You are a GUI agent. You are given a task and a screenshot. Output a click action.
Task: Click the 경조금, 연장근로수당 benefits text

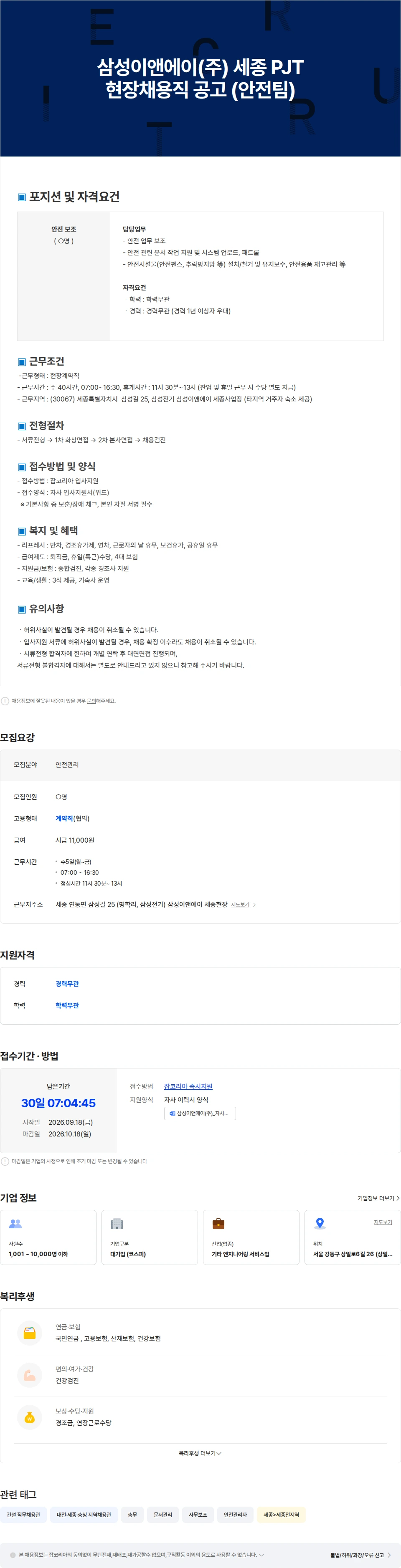pos(84,1422)
